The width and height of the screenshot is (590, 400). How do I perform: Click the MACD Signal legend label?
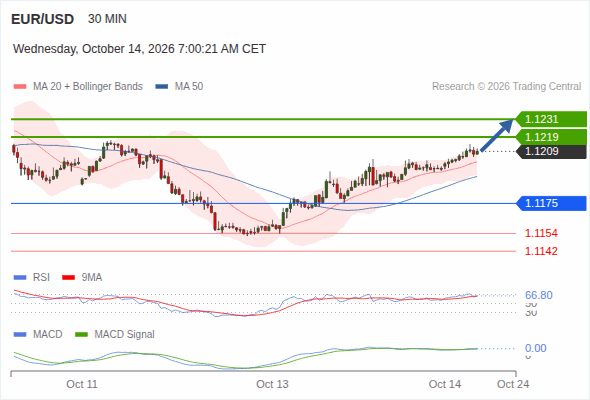coord(125,335)
